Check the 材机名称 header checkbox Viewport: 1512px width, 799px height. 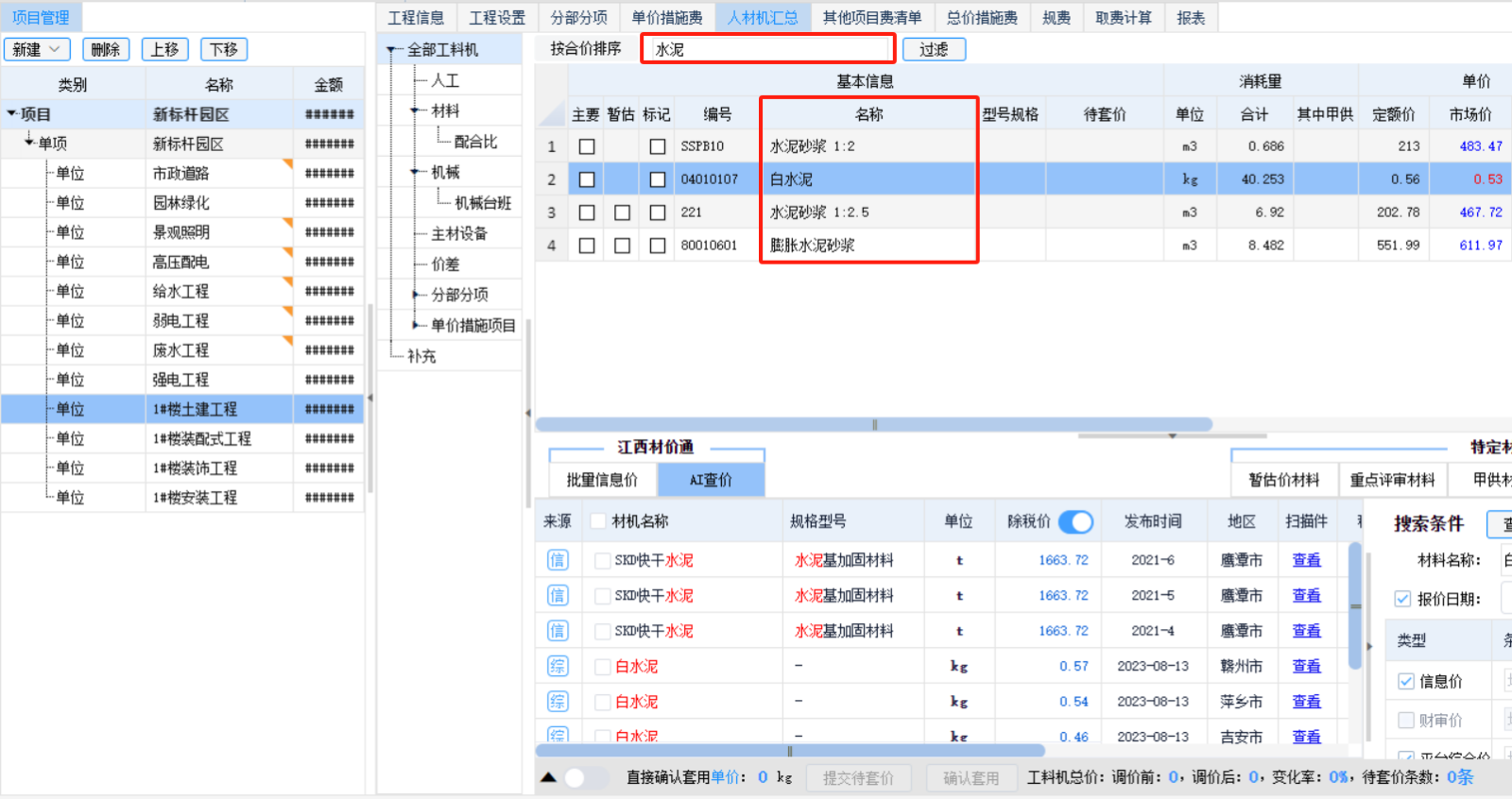(597, 521)
